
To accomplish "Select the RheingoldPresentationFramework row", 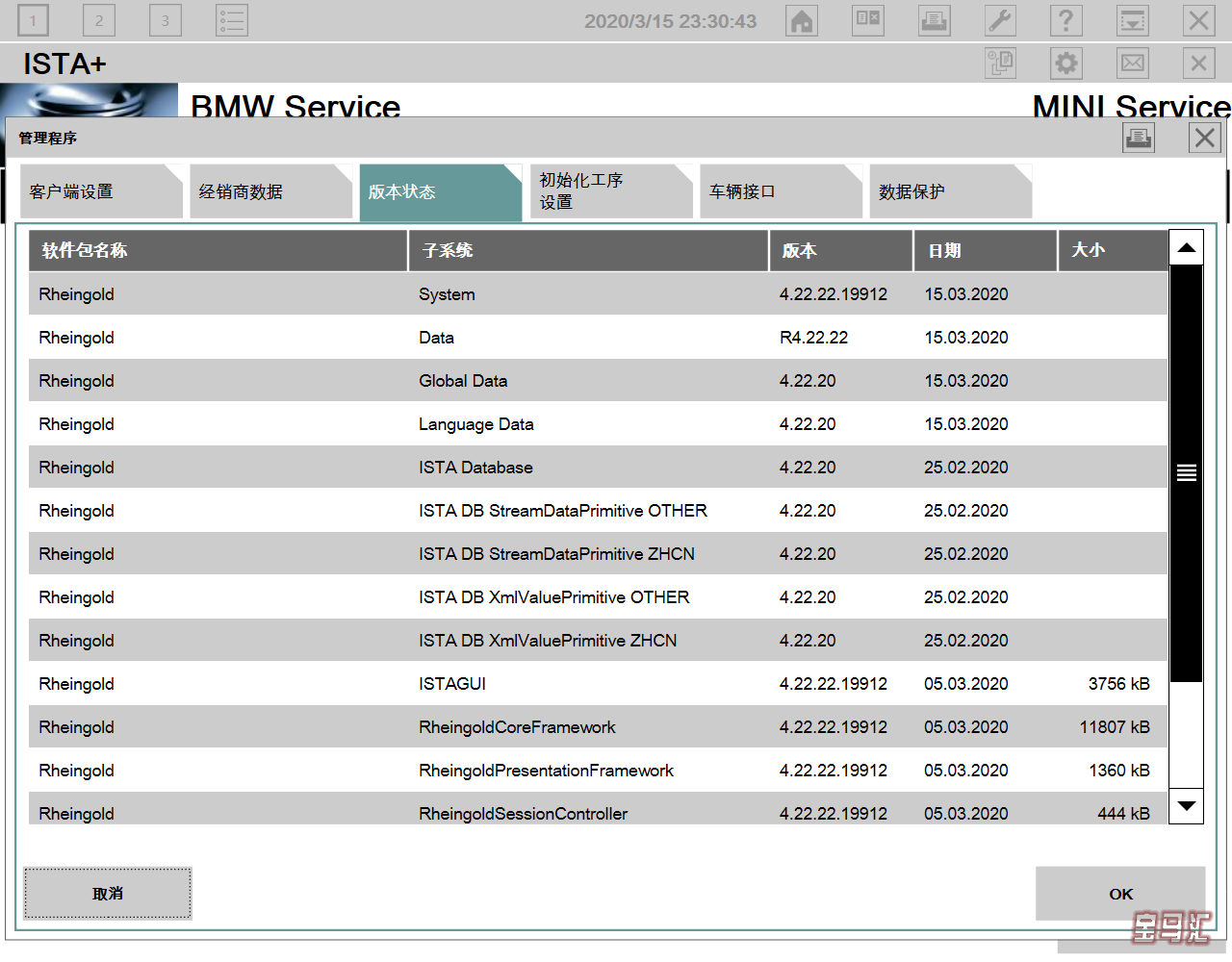I will (x=598, y=770).
